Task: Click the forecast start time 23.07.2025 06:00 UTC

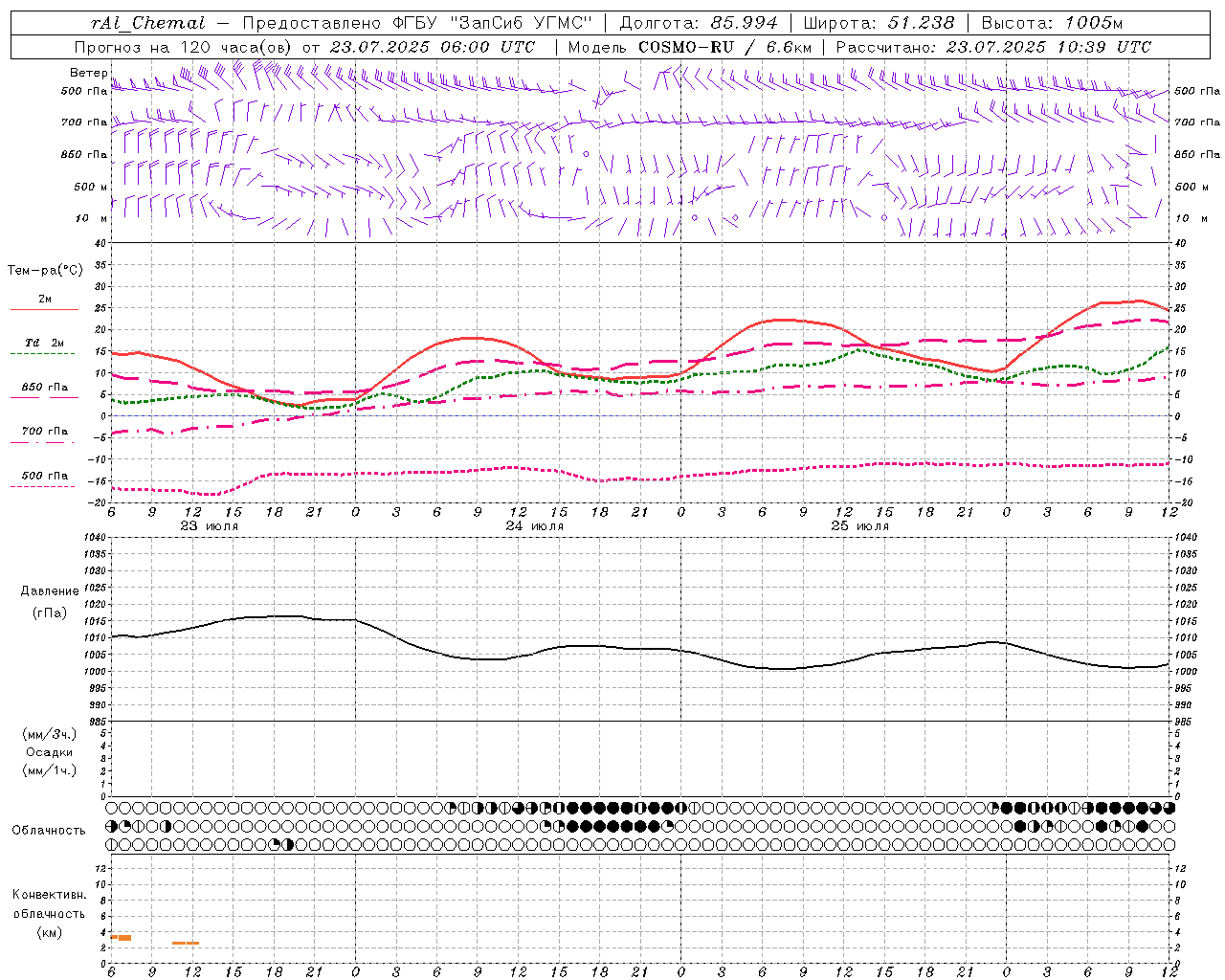Action: [432, 47]
